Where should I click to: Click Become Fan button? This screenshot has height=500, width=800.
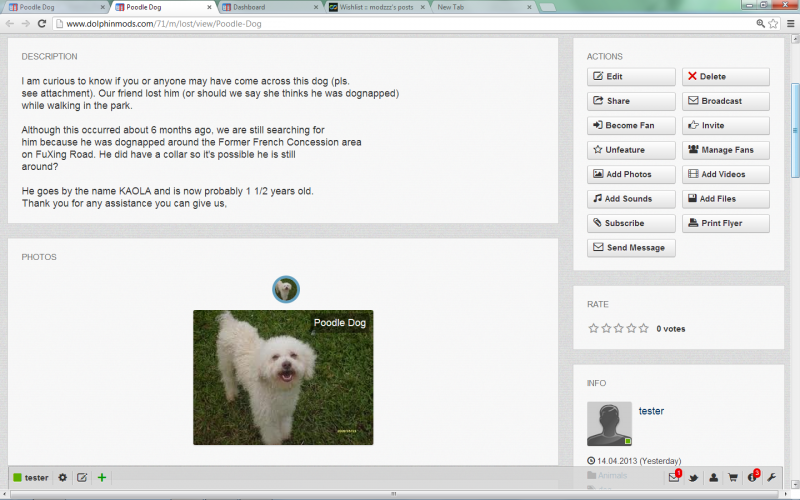(631, 126)
